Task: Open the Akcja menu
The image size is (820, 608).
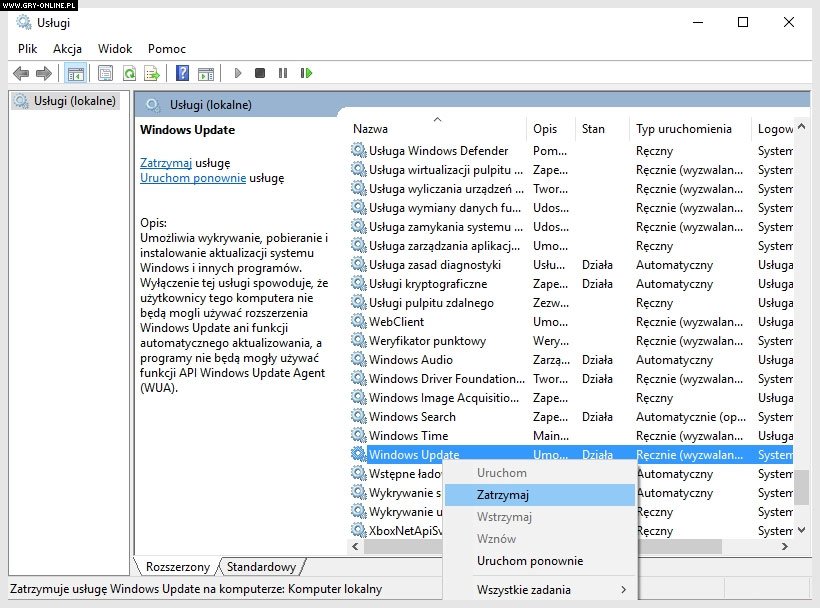Action: [x=67, y=49]
